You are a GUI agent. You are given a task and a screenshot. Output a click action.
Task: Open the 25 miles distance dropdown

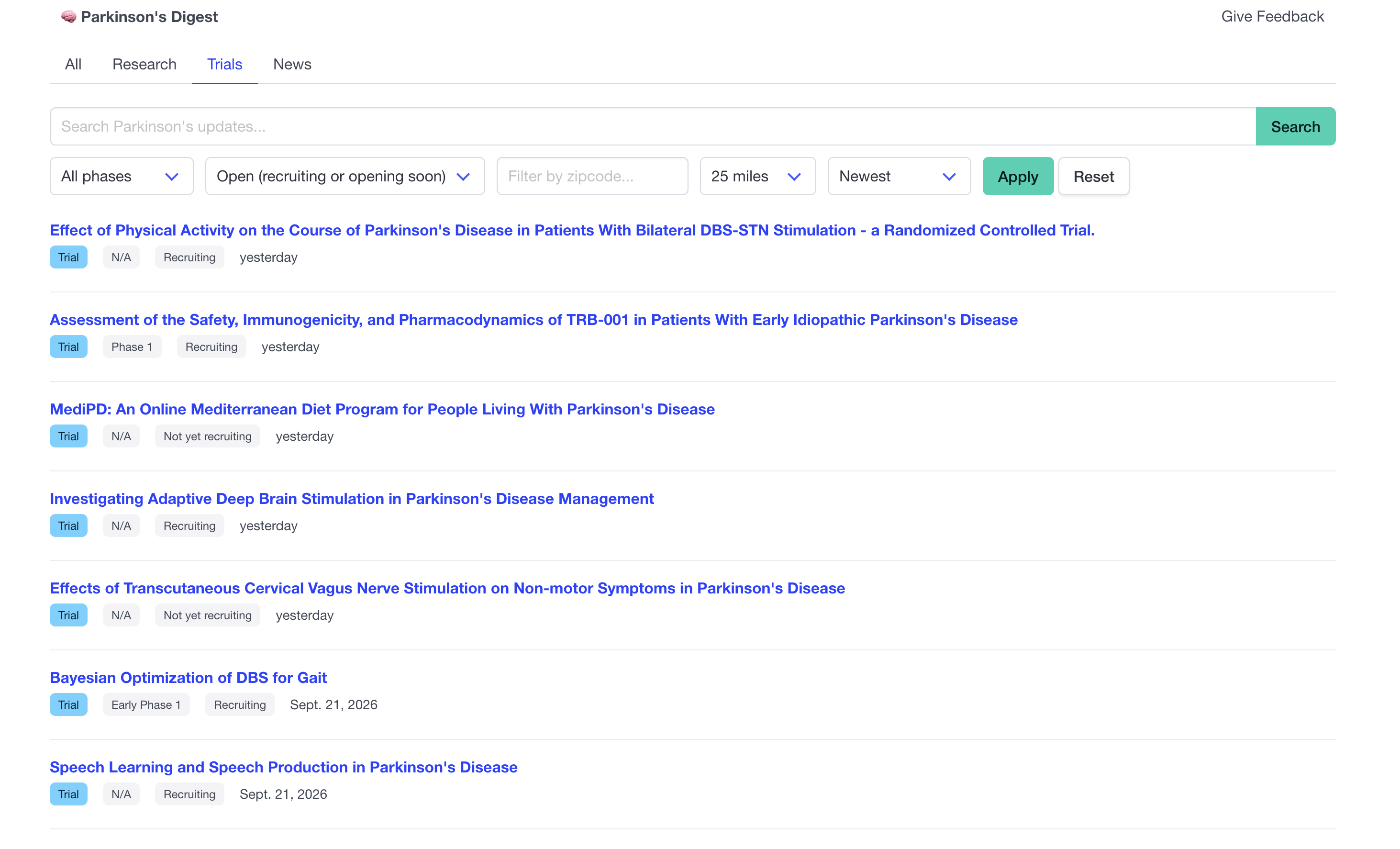pos(758,176)
